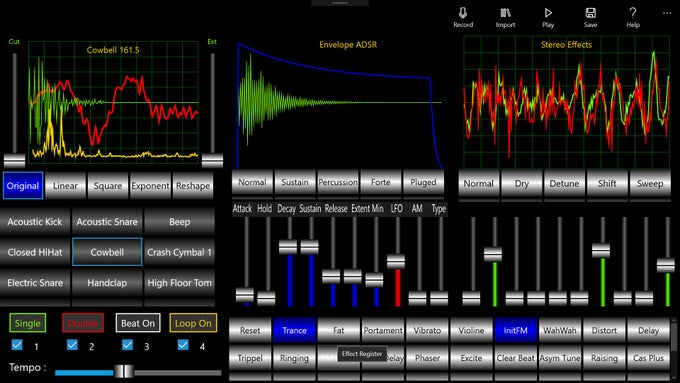
Task: Enable the Loop On toggle
Action: click(193, 323)
